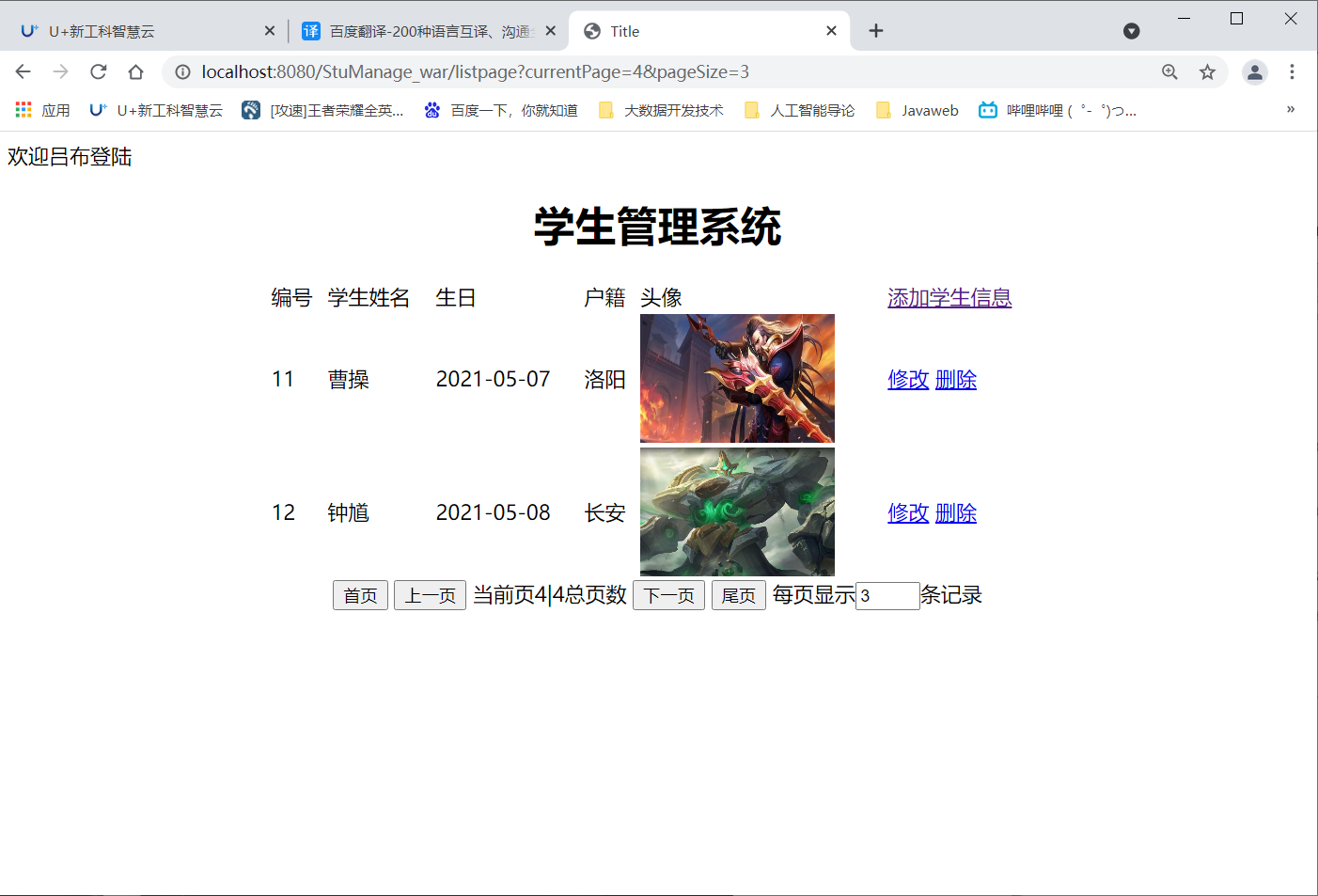Reload the page with the refresh icon
This screenshot has width=1318, height=896.
pos(99,72)
